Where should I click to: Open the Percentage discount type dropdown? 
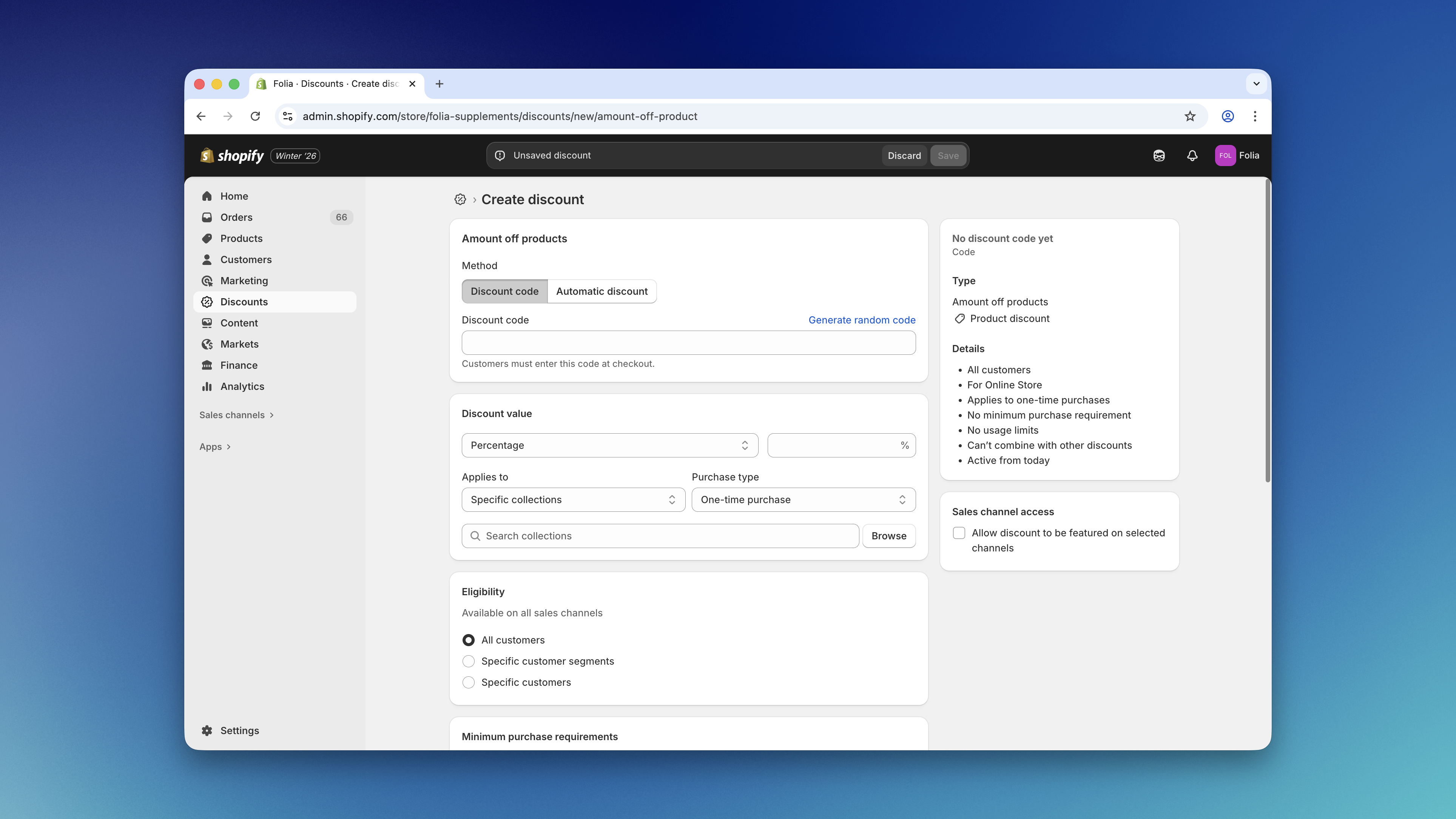(609, 446)
